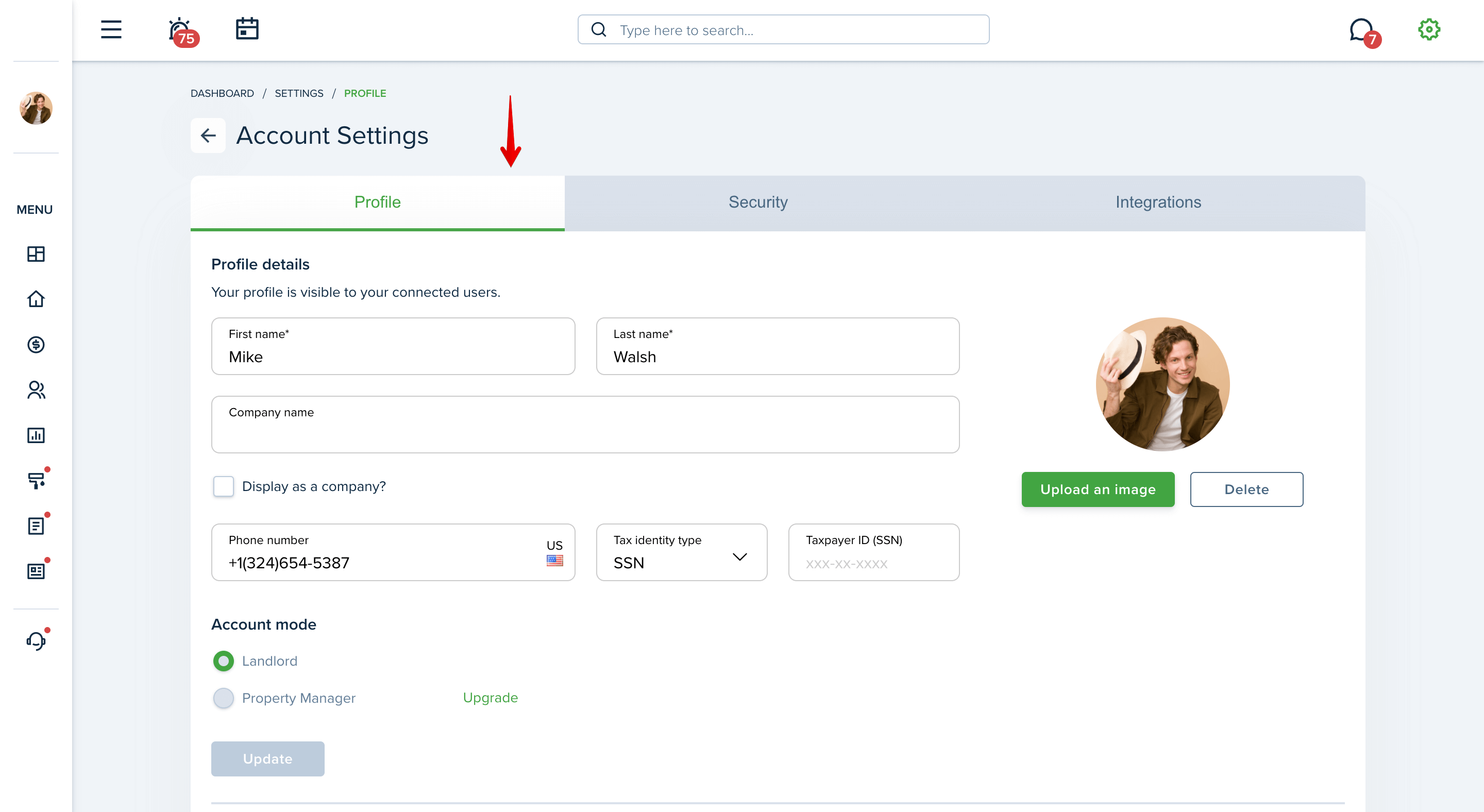The image size is (1484, 812).
Task: Select the Property Manager radio option
Action: click(x=224, y=699)
